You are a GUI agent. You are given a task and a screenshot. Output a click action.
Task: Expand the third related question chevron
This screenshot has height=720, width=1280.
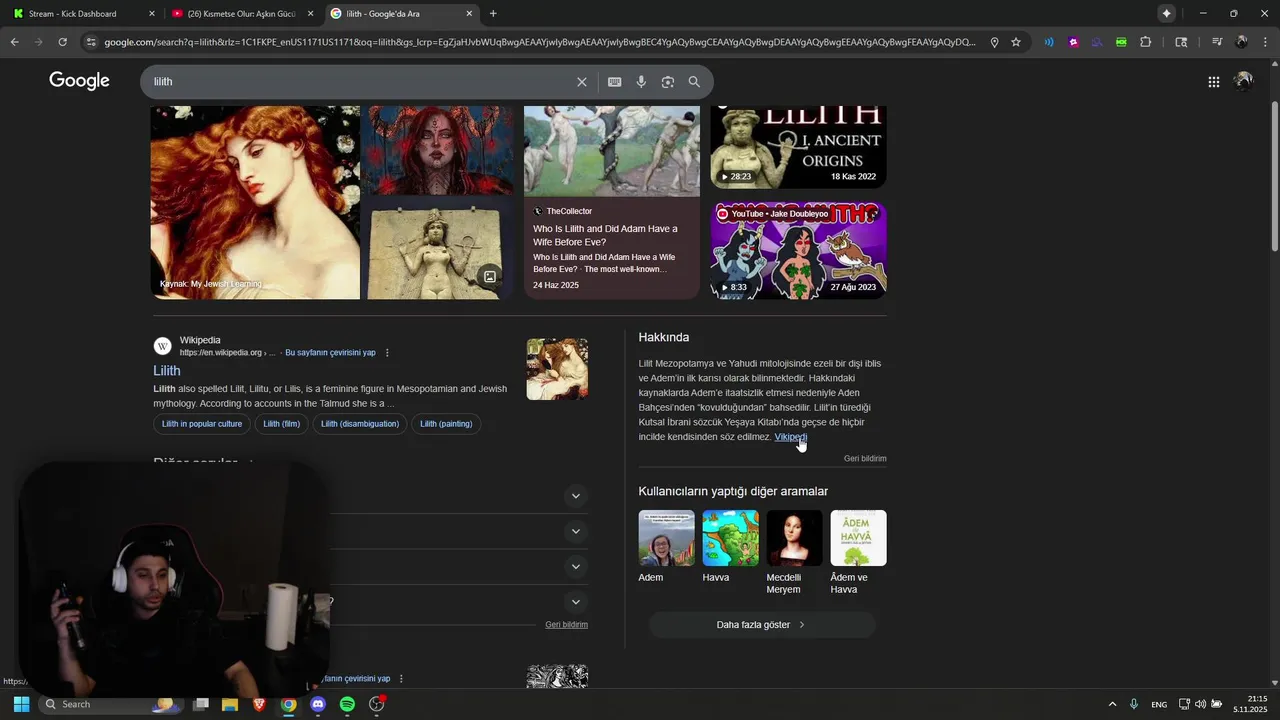575,566
